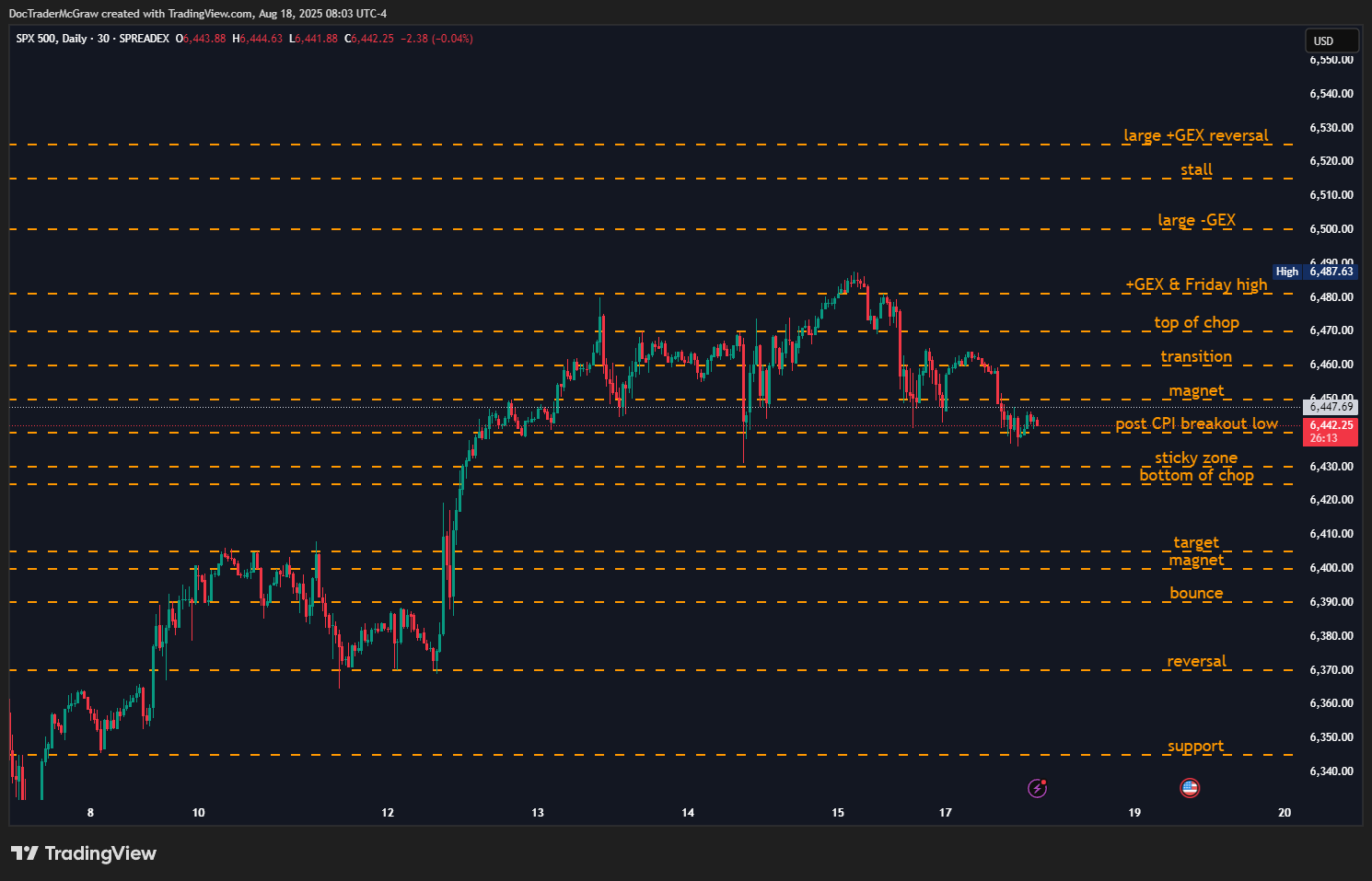Click the open value O6,443.88 in header
This screenshot has width=1372, height=881.
point(201,39)
